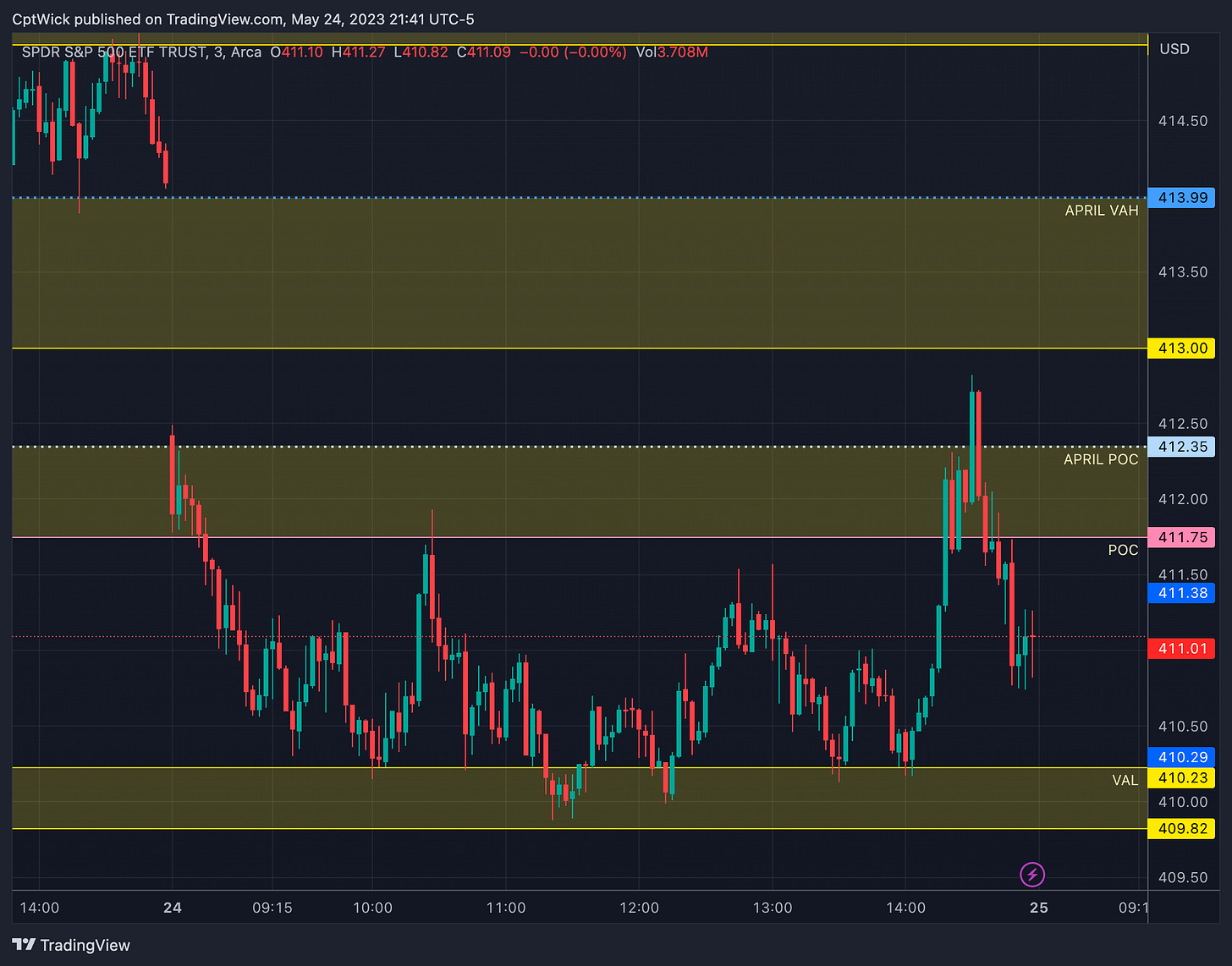Click the 410.50 price axis tick
The width and height of the screenshot is (1232, 966).
[x=1183, y=727]
